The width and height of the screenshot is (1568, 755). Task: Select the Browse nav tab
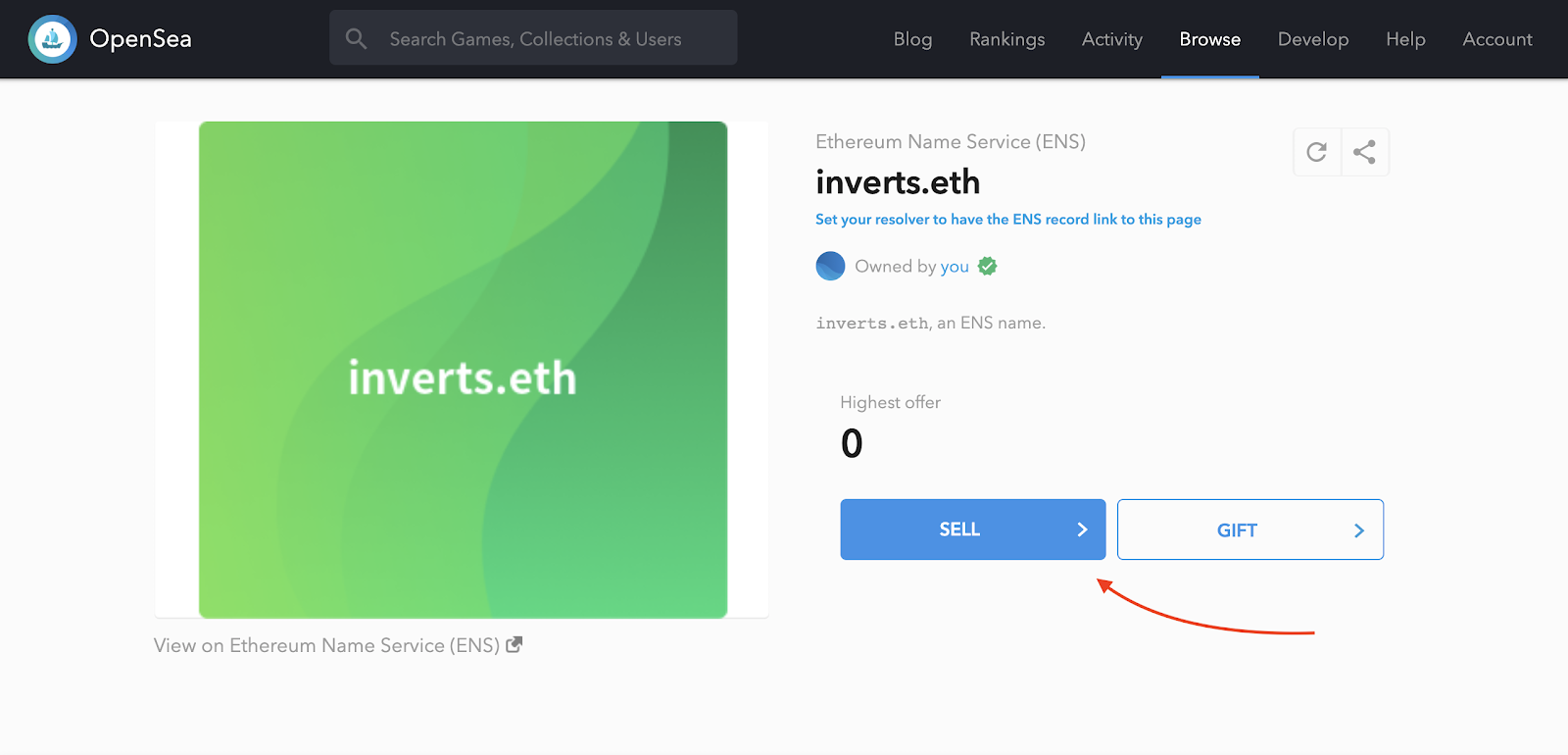1209,39
